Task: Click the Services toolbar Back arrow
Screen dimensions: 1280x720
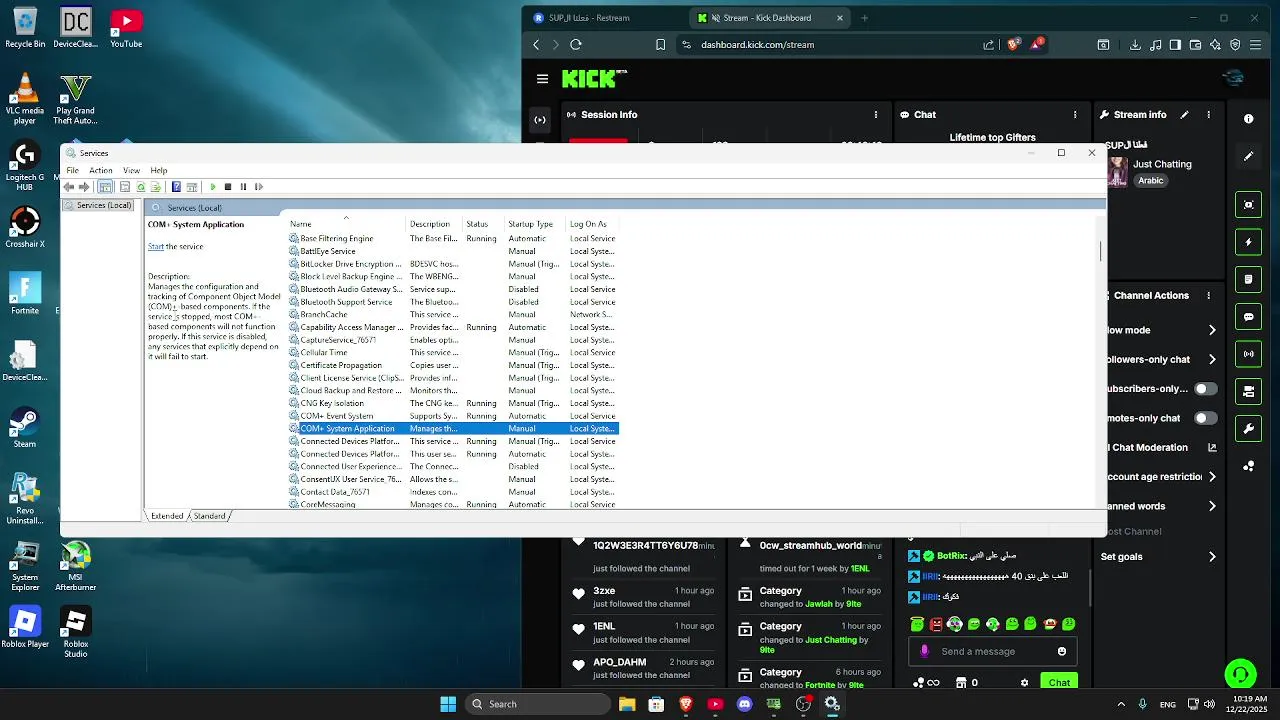Action: tap(68, 187)
